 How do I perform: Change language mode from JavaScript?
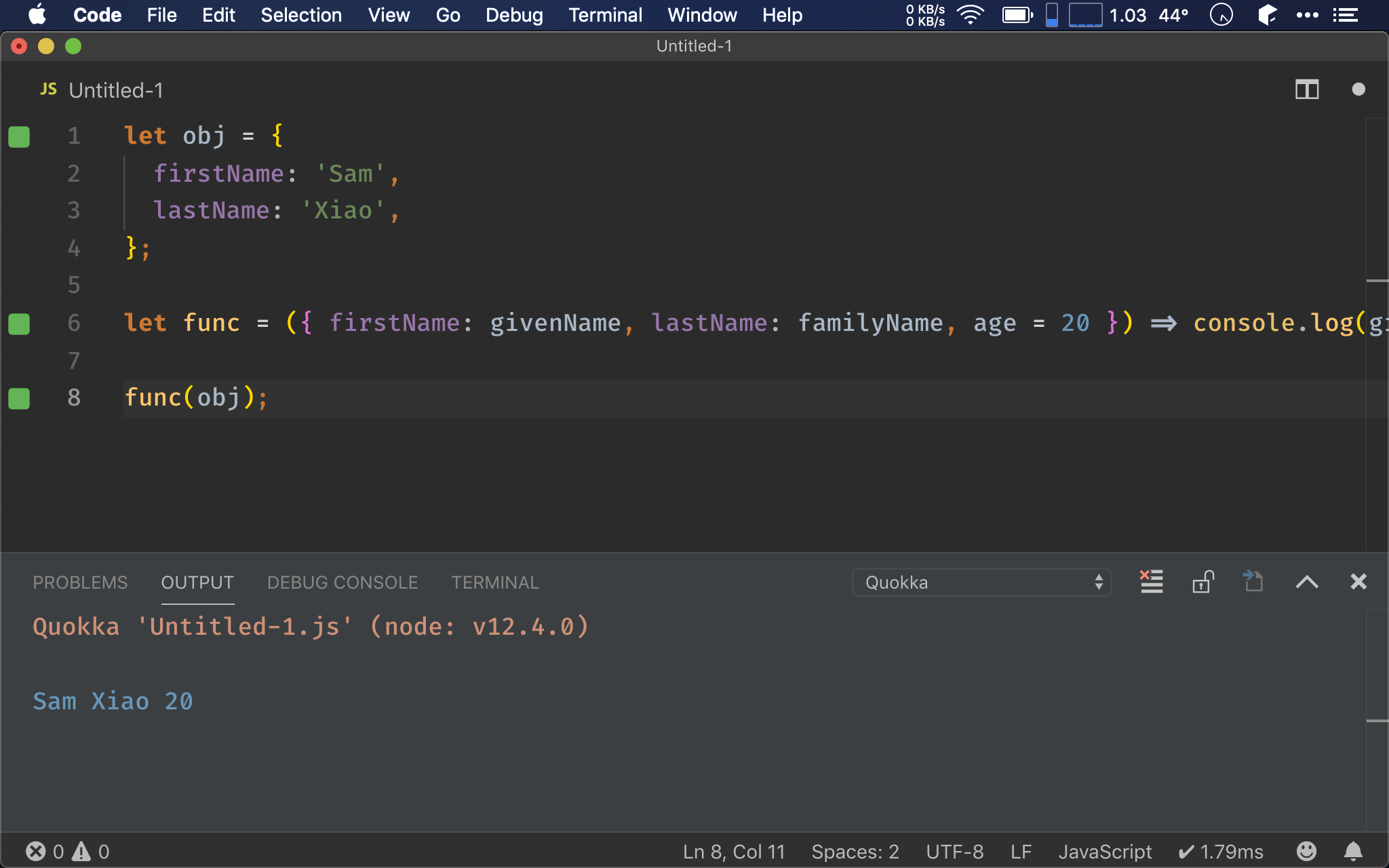tap(1105, 851)
